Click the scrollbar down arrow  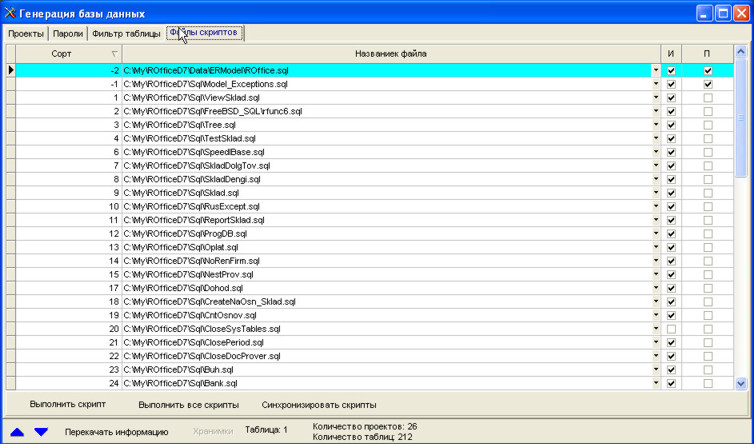[x=741, y=383]
